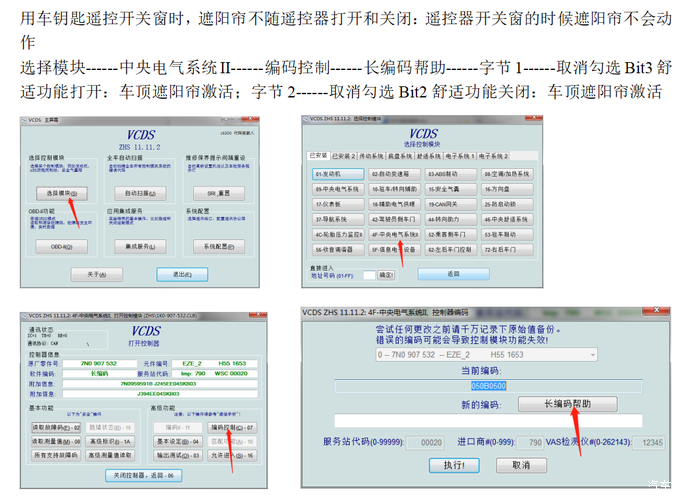Image resolution: width=700 pixels, height=497 pixels.
Task: Click the importer number field 790
Action: [529, 443]
